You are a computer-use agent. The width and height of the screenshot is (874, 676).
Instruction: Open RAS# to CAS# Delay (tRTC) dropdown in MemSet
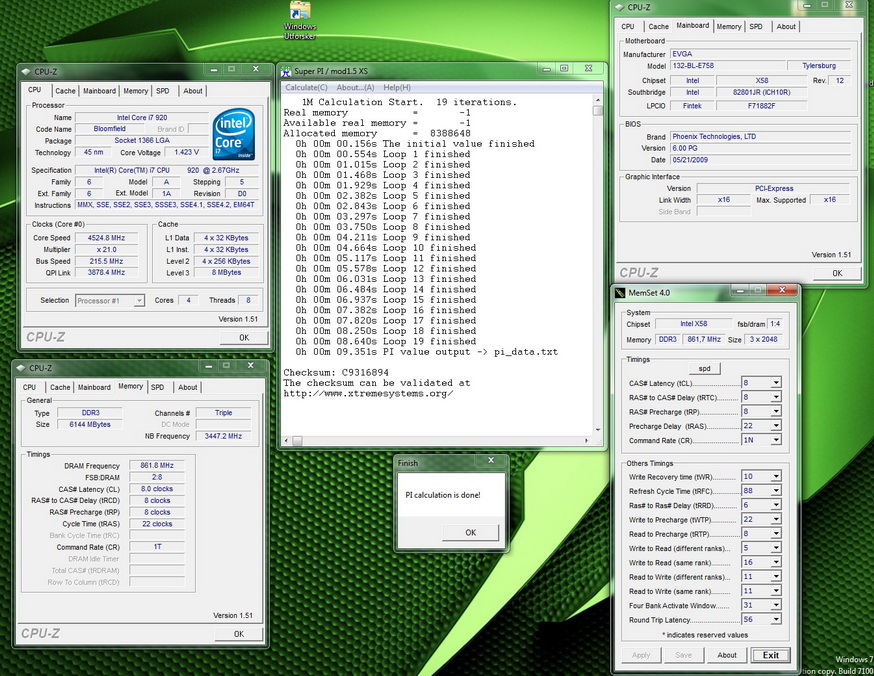click(775, 397)
